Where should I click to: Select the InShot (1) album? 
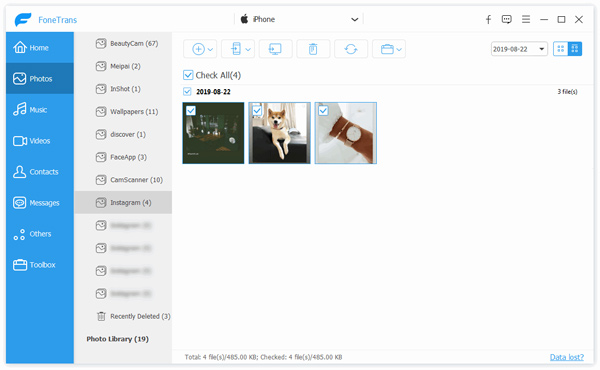(x=124, y=89)
